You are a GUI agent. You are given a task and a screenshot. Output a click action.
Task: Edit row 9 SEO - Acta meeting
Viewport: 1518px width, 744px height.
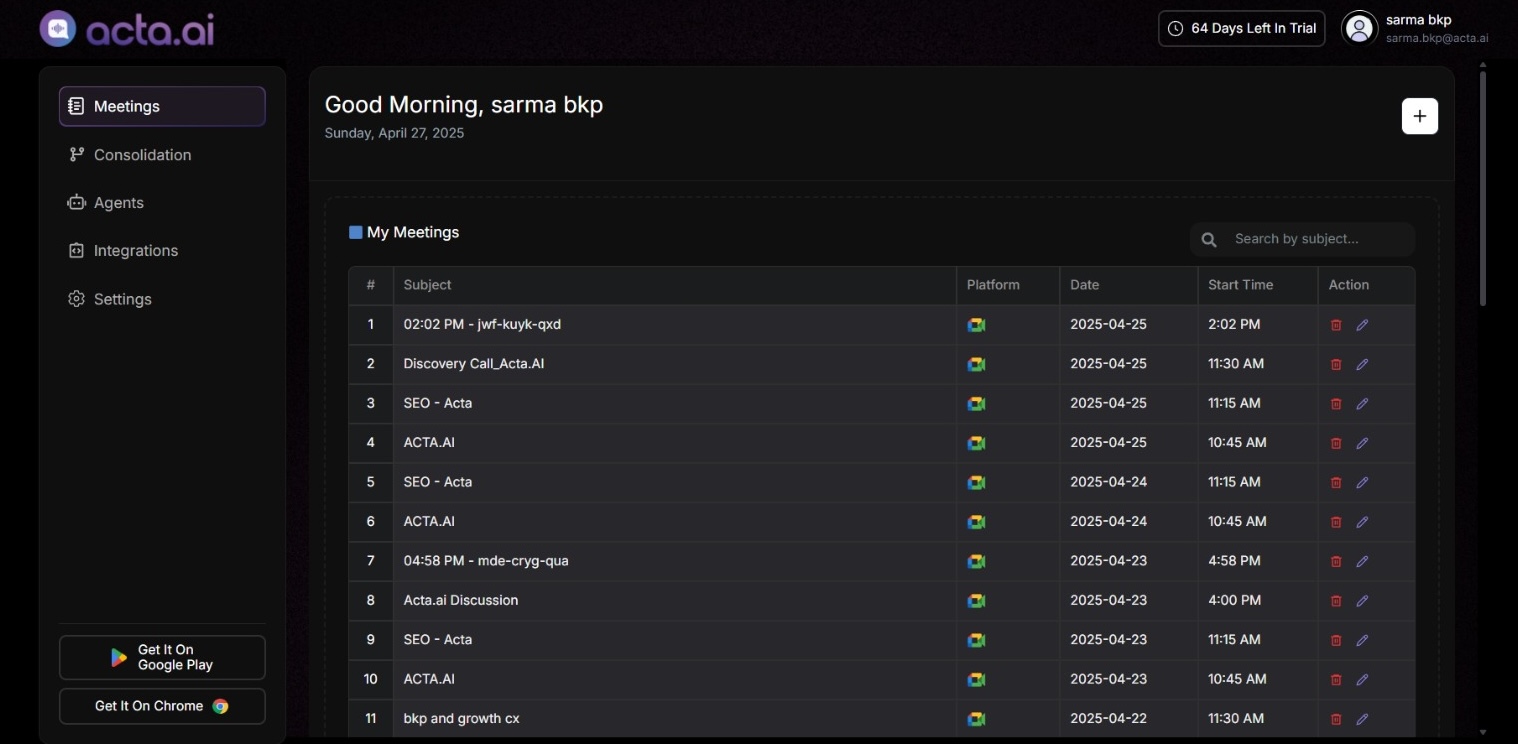[1362, 640]
